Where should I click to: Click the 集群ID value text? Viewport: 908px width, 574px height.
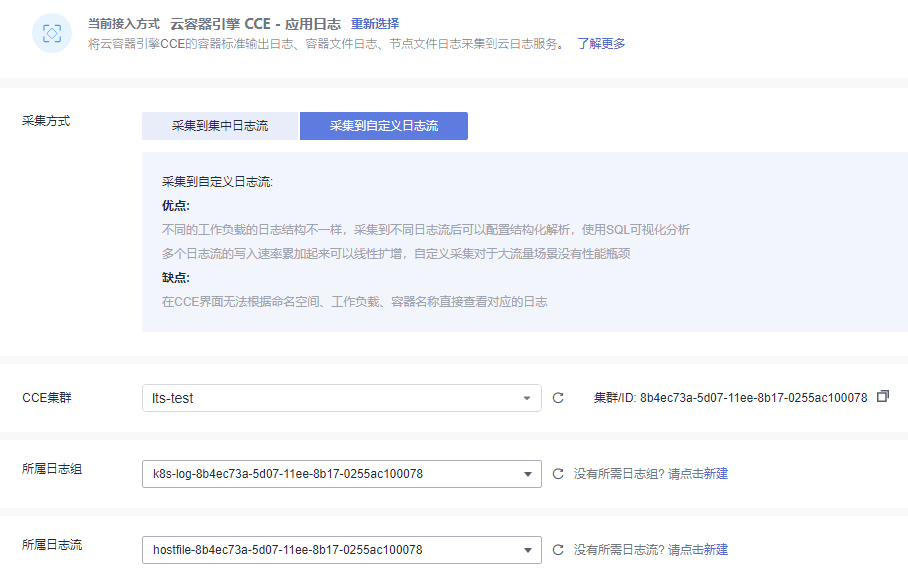tap(753, 398)
